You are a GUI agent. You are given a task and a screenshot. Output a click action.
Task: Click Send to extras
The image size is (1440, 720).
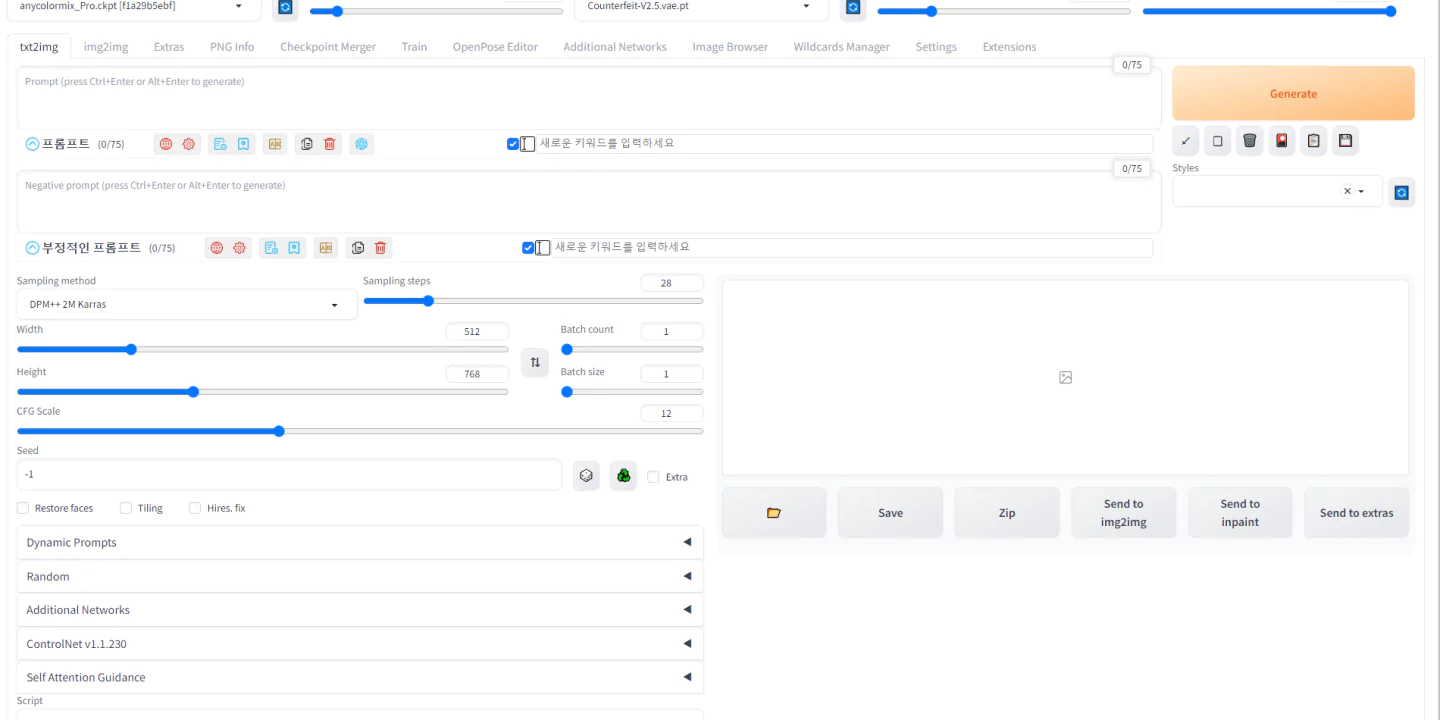pos(1356,513)
